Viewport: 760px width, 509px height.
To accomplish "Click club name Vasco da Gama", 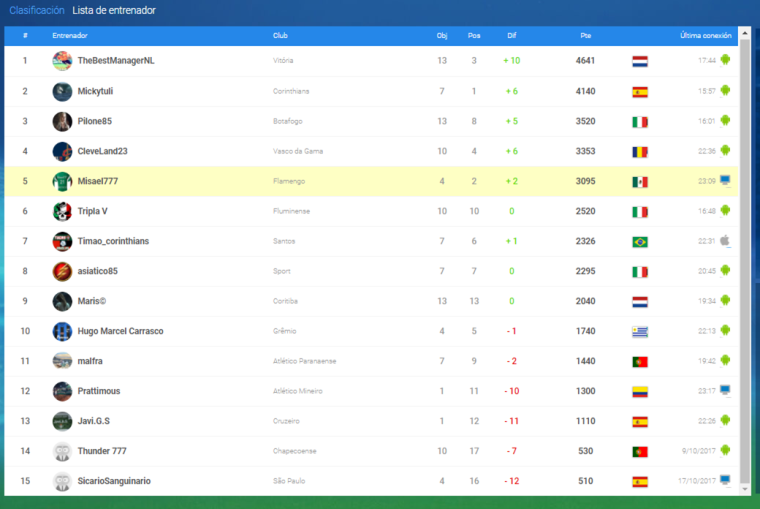I will 298,151.
